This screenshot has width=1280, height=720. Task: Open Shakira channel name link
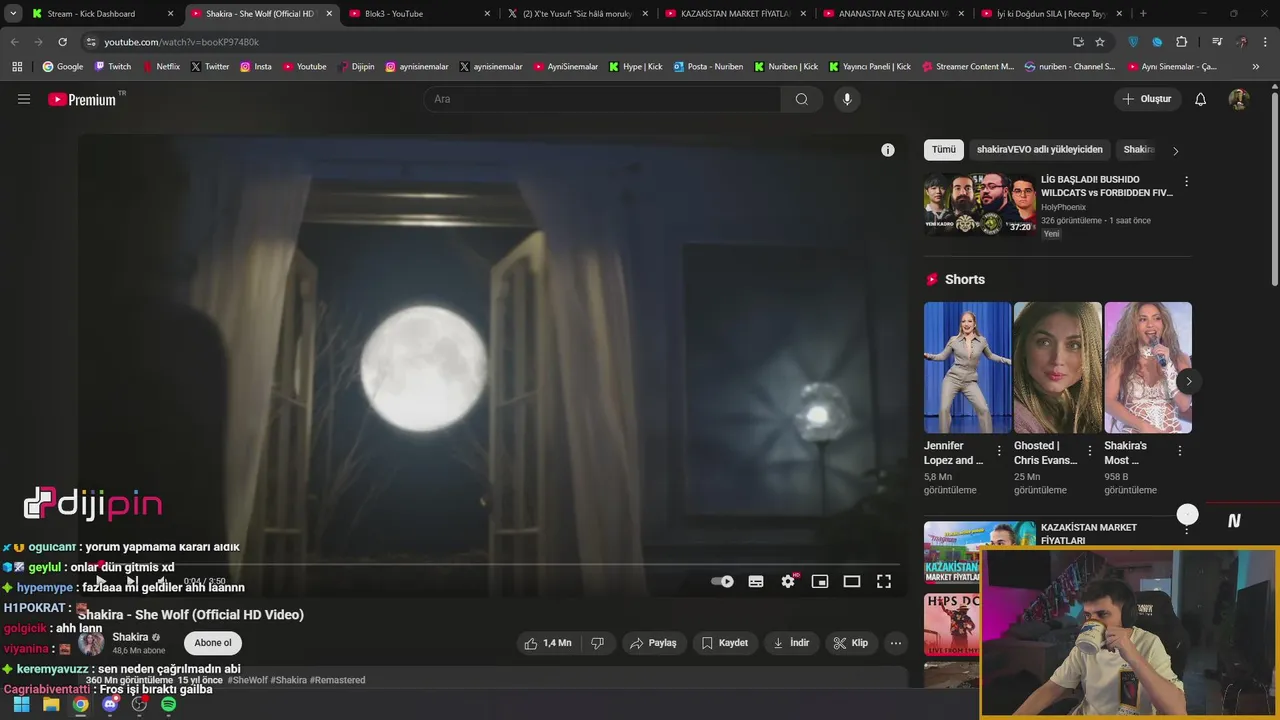point(130,637)
